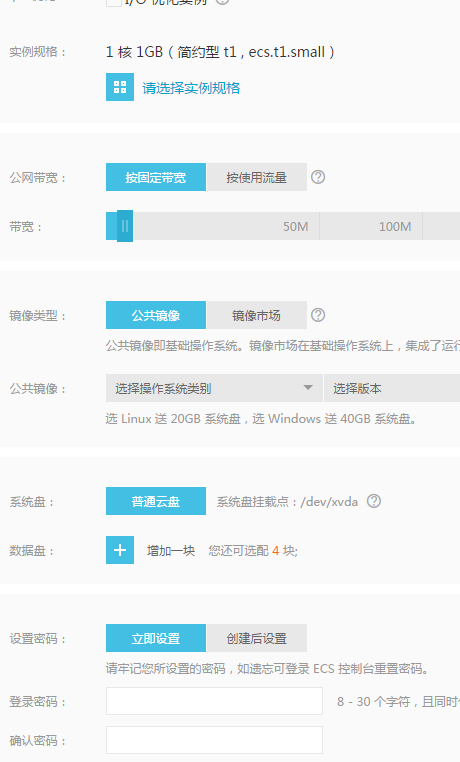The image size is (460, 762).
Task: Select 按使用流量 billing option
Action: click(257, 177)
